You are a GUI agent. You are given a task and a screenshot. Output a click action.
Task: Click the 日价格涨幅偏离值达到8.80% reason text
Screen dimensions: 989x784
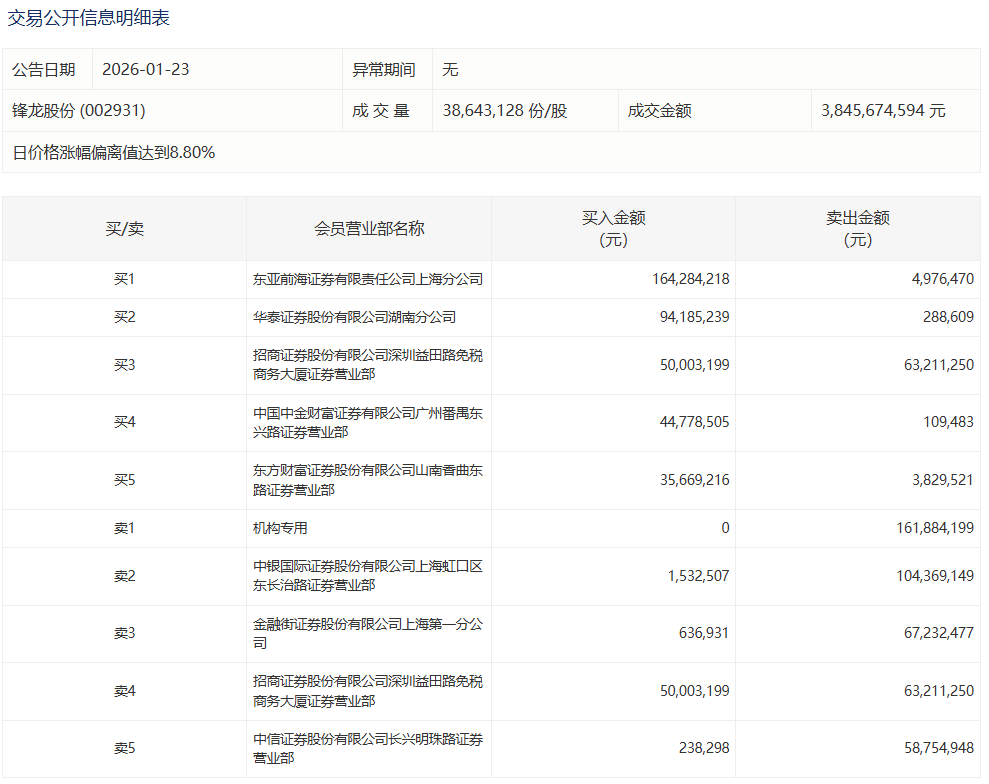tap(114, 153)
